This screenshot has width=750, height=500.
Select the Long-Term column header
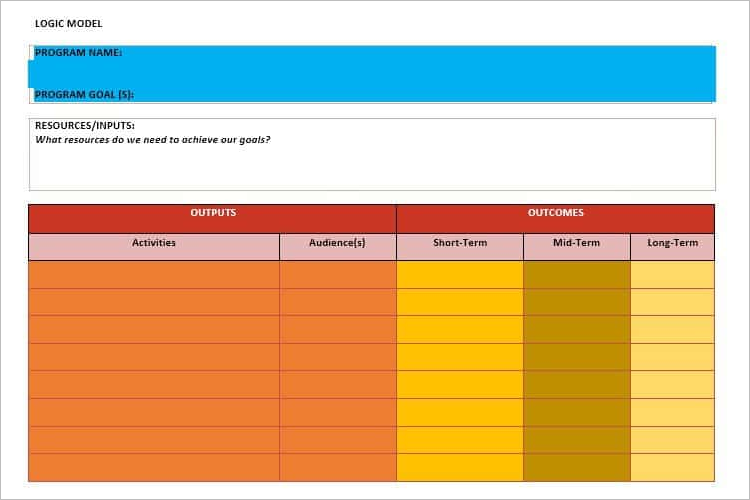(x=673, y=247)
